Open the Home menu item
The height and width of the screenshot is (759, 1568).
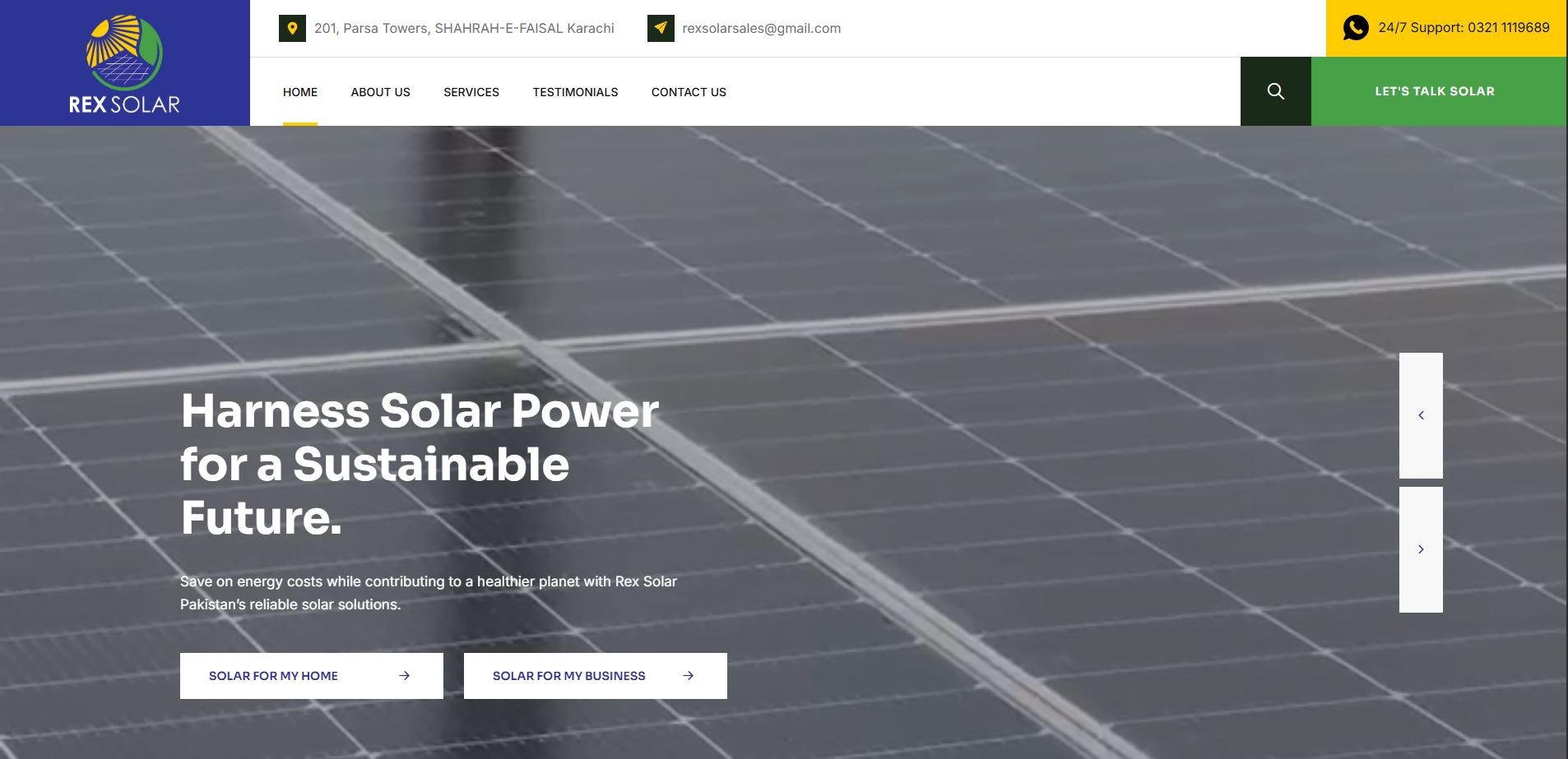tap(300, 92)
